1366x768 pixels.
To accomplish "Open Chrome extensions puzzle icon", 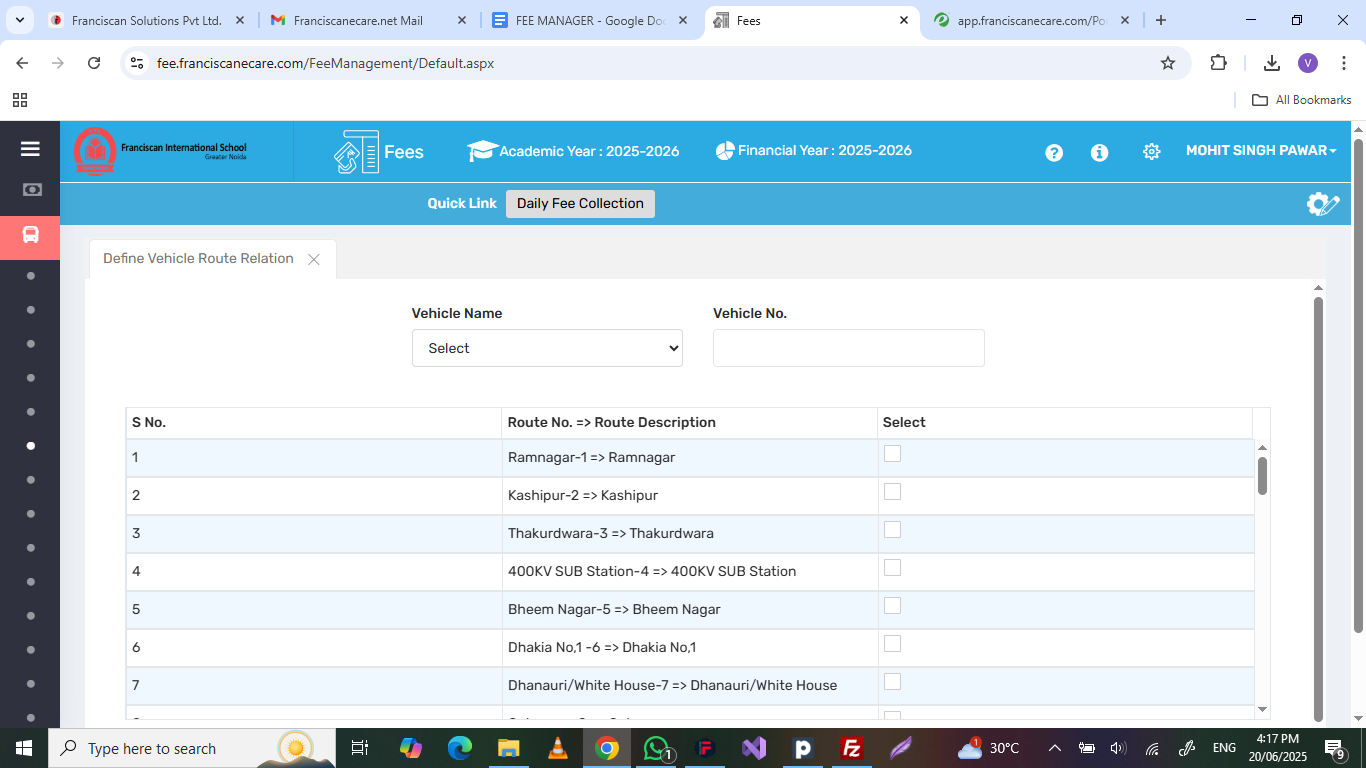I will click(1218, 63).
